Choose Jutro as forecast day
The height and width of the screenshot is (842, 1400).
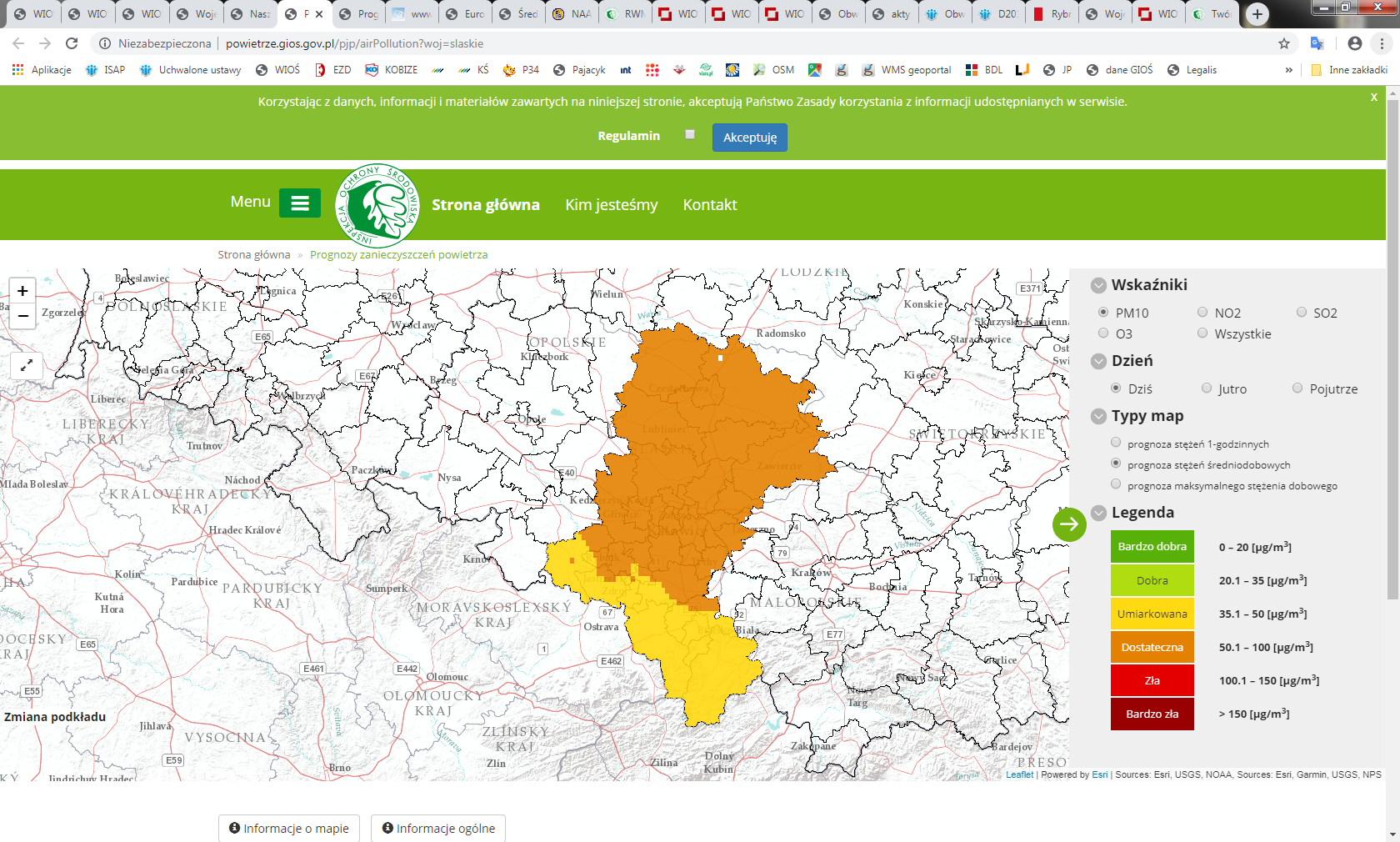pos(1207,388)
